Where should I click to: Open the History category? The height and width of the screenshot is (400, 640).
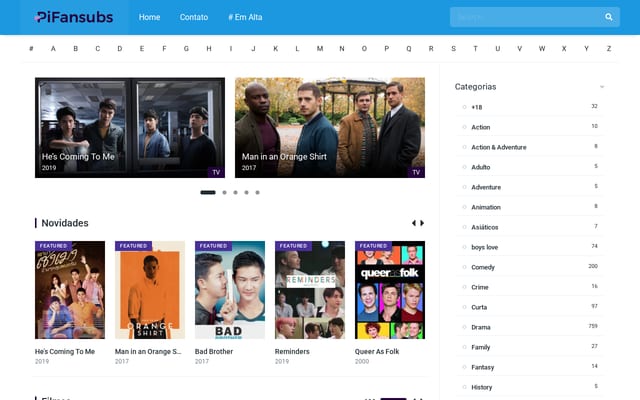click(482, 387)
